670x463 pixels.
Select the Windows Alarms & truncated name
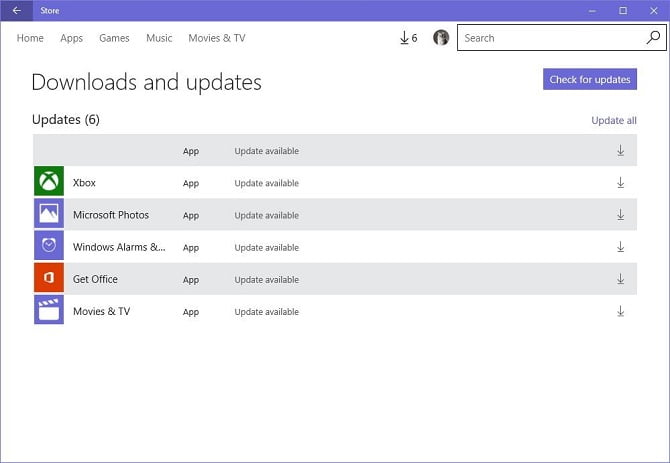pyautogui.click(x=119, y=247)
